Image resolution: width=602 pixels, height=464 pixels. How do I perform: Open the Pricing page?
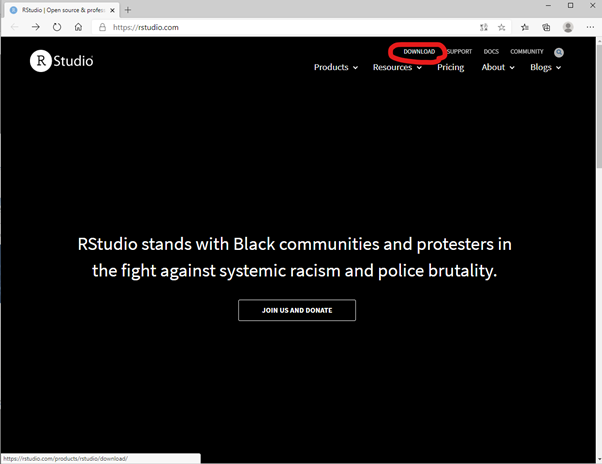click(450, 67)
